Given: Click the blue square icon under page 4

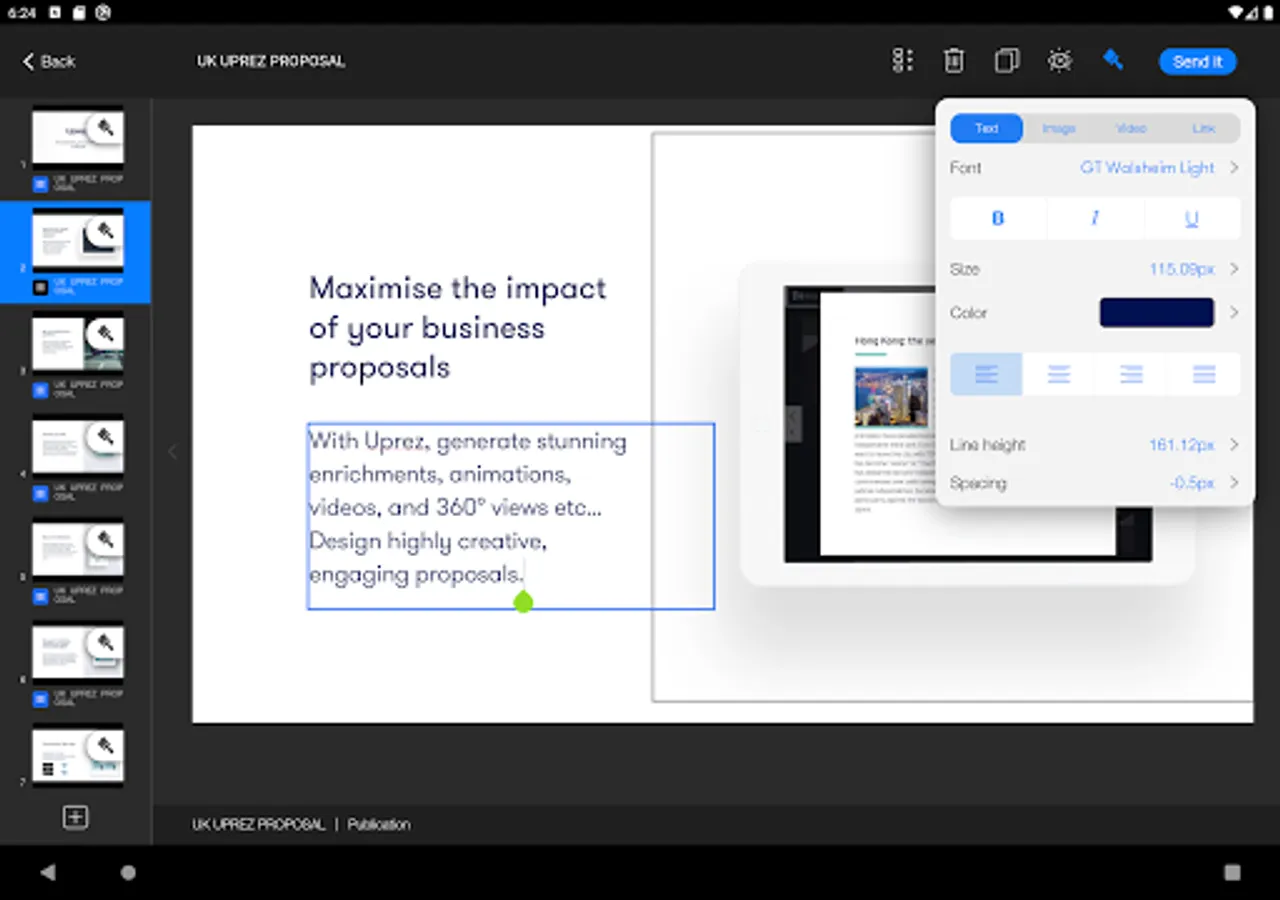Looking at the screenshot, I should point(40,493).
